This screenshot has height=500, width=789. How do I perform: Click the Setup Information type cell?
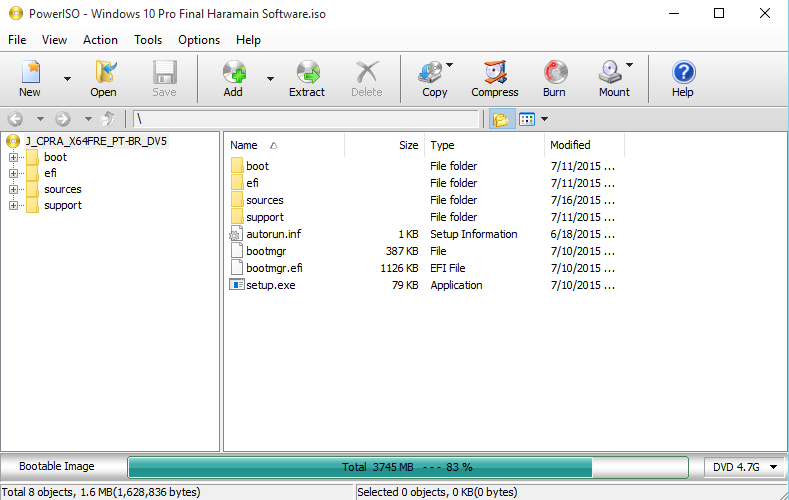(x=474, y=234)
